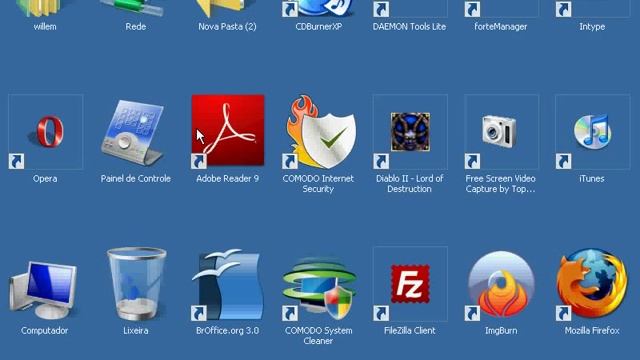Image resolution: width=640 pixels, height=360 pixels.
Task: Open the Painel de Controle icon
Action: pyautogui.click(x=133, y=132)
